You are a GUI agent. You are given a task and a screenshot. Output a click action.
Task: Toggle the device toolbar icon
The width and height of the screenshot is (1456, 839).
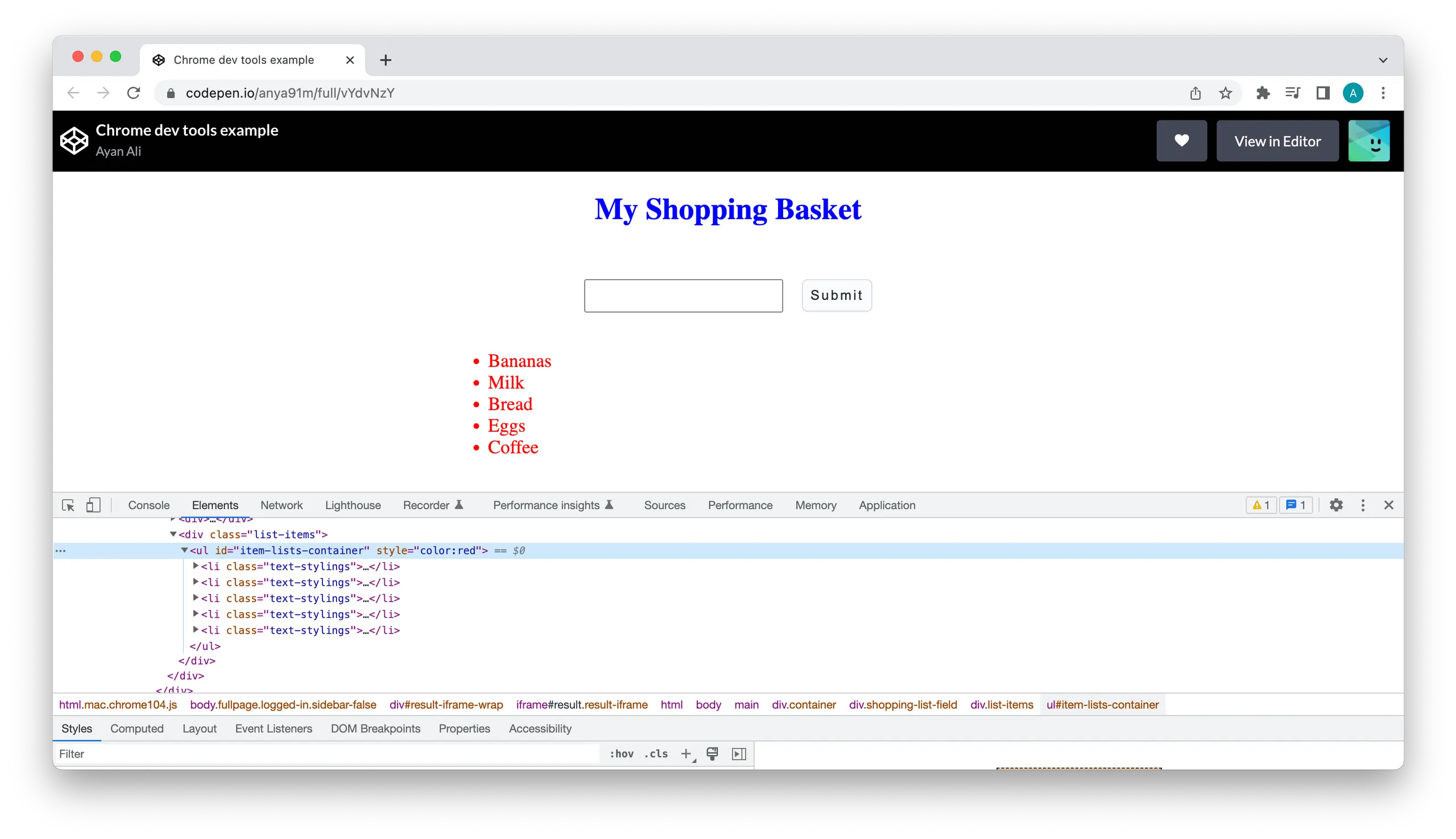[x=93, y=505]
